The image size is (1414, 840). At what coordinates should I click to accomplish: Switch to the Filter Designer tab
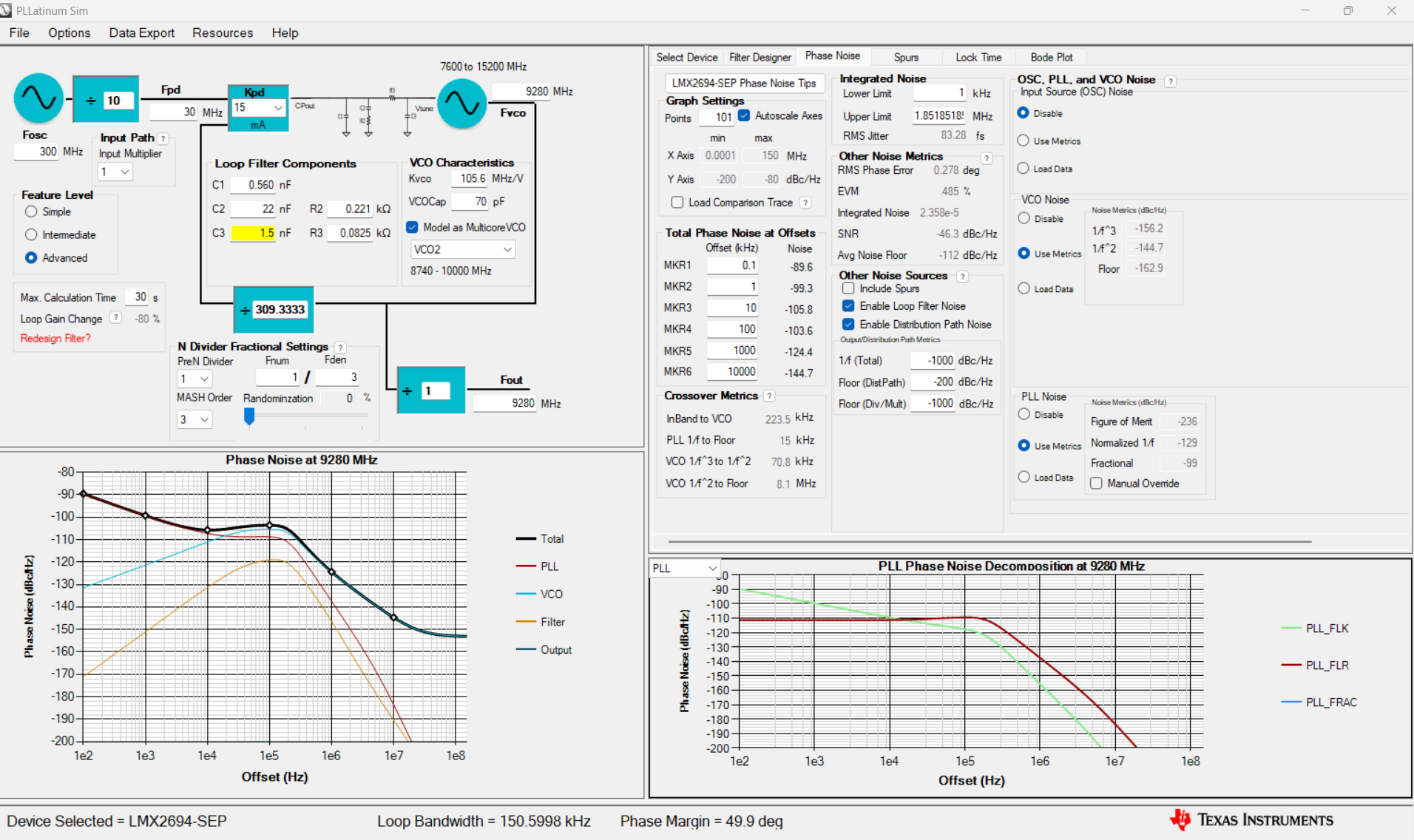(x=760, y=57)
